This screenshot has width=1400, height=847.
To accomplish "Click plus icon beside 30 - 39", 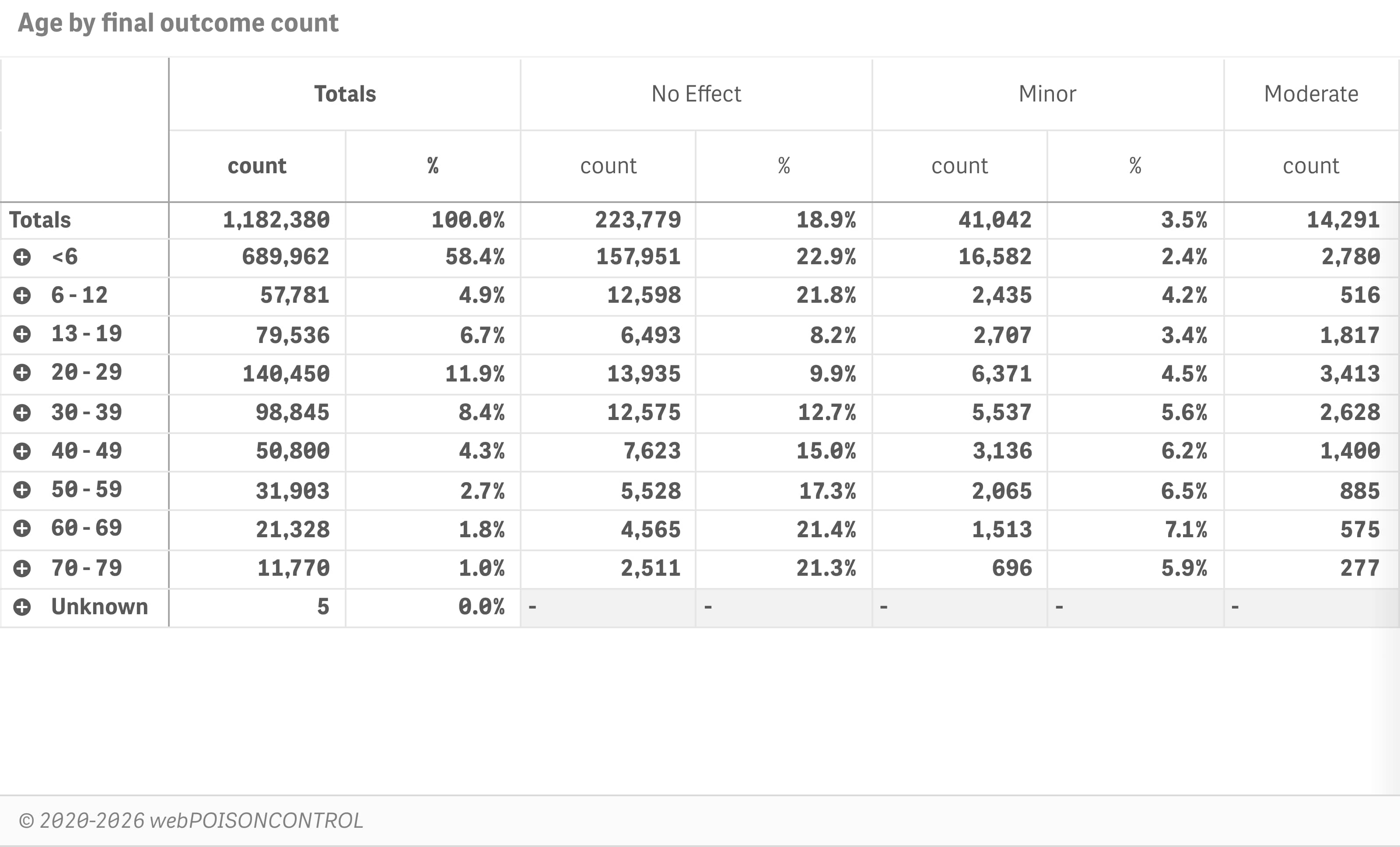I will tap(22, 413).
